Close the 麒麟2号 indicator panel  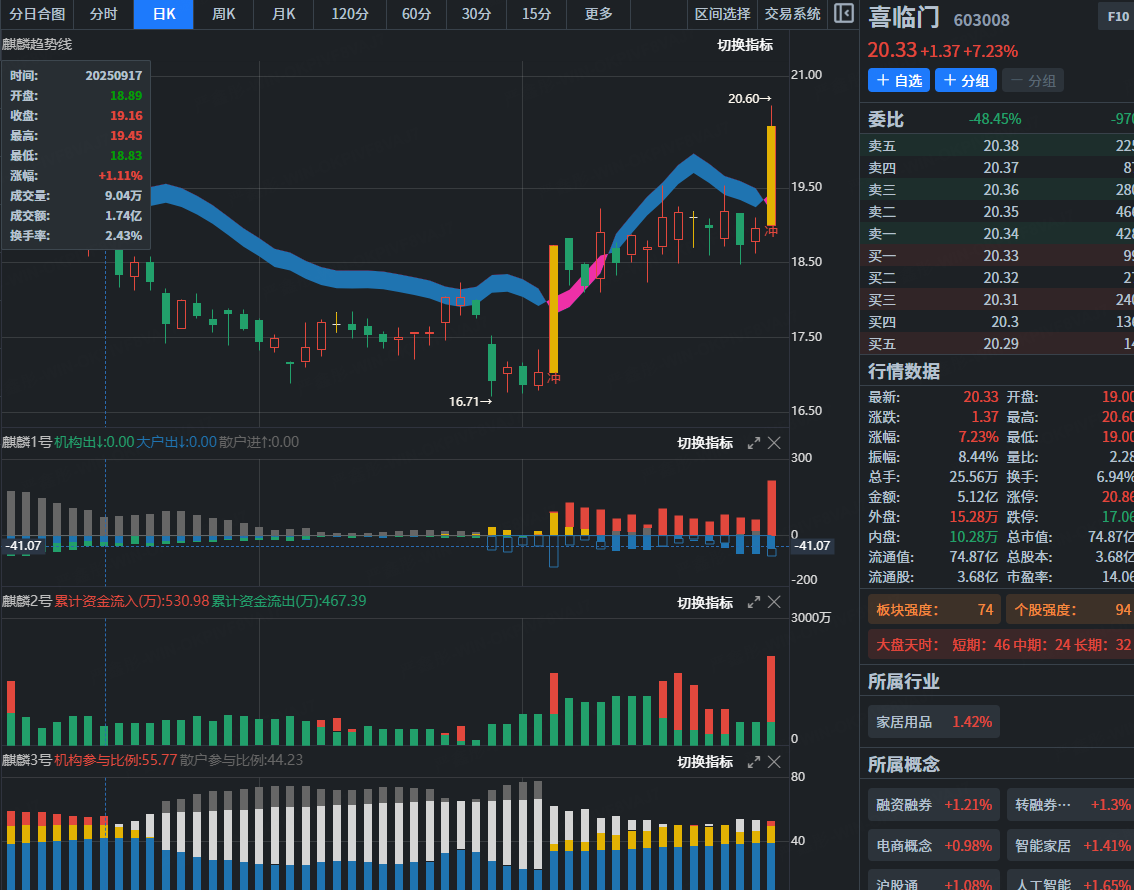(x=774, y=602)
